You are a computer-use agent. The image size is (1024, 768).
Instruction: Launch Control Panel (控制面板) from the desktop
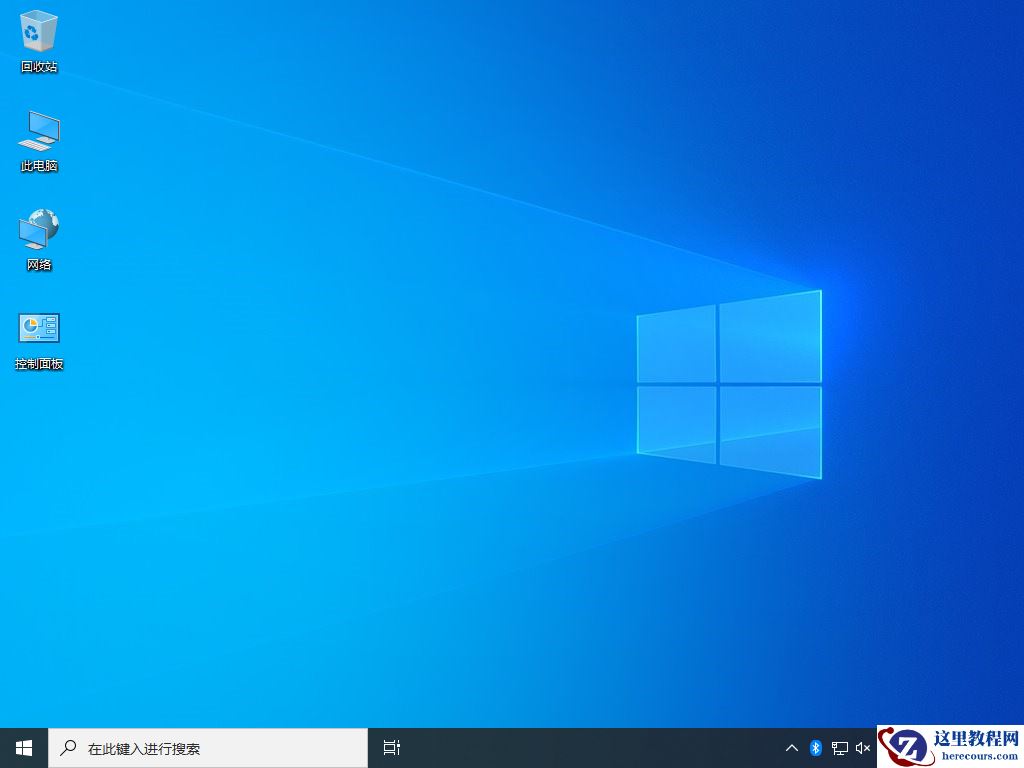[x=38, y=328]
